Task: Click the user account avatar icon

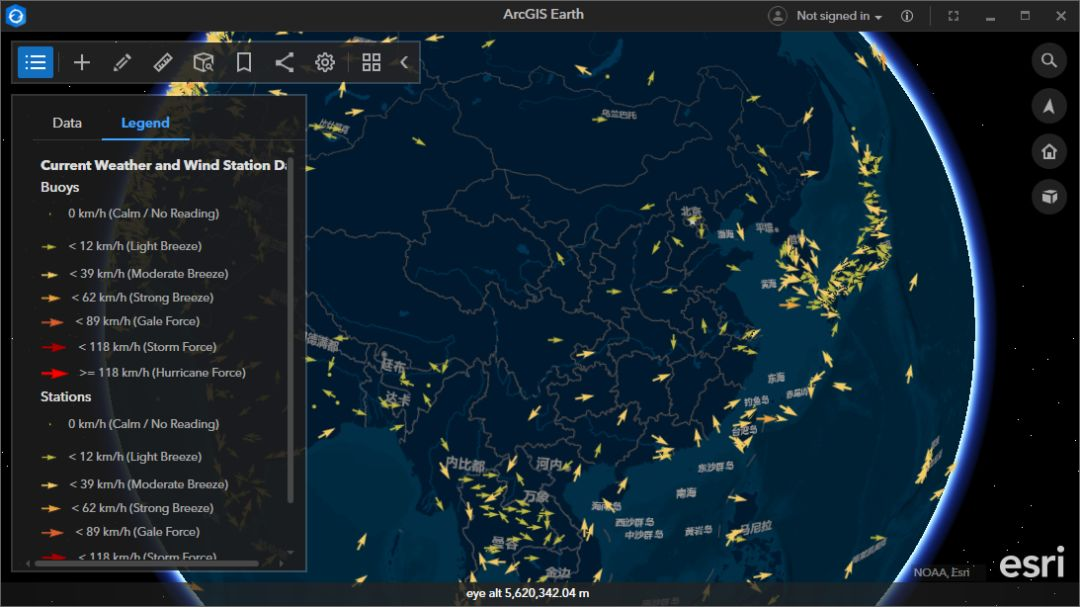Action: 777,16
